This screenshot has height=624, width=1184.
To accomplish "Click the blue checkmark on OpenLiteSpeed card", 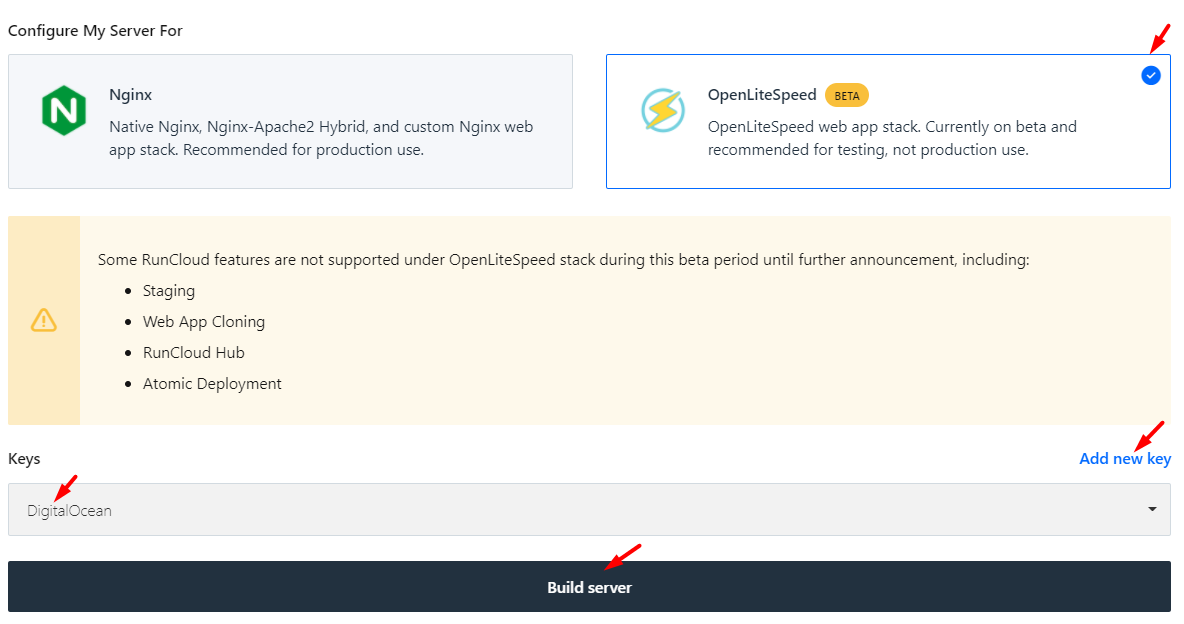I will (x=1151, y=76).
